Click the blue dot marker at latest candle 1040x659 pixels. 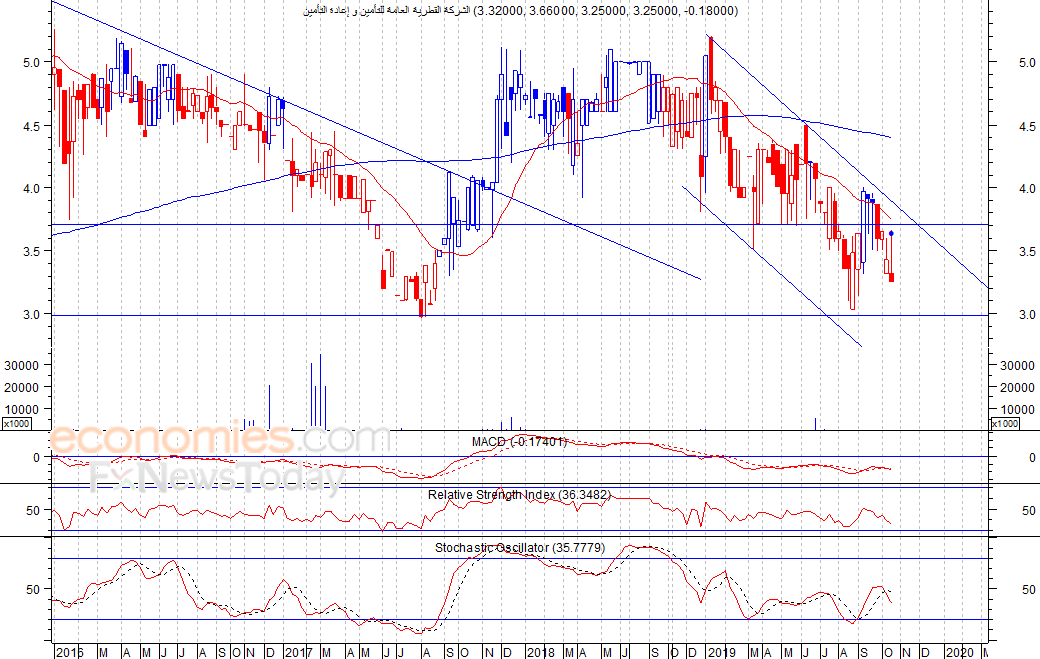tap(891, 233)
